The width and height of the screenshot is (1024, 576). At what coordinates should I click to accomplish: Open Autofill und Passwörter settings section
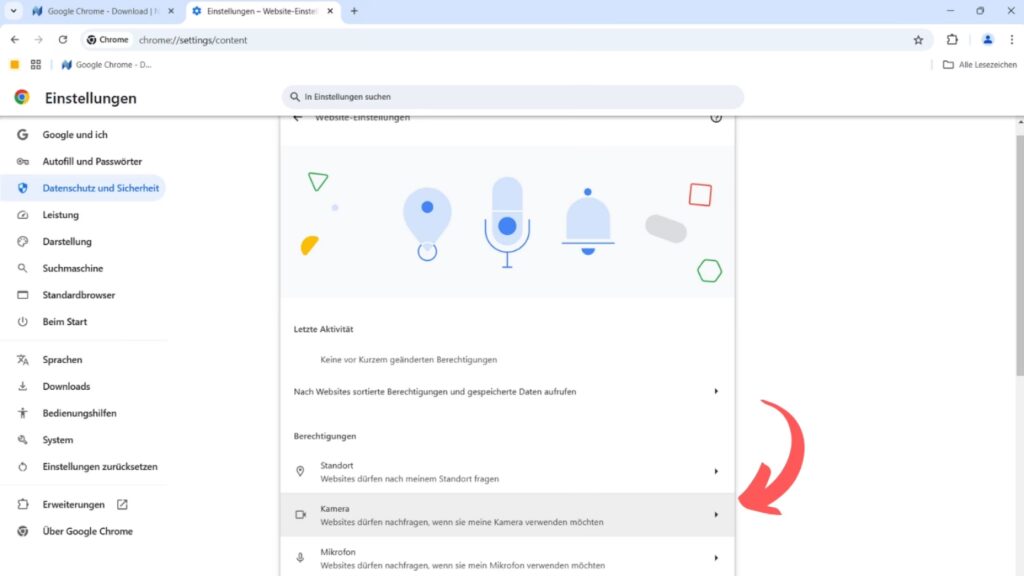pyautogui.click(x=92, y=161)
